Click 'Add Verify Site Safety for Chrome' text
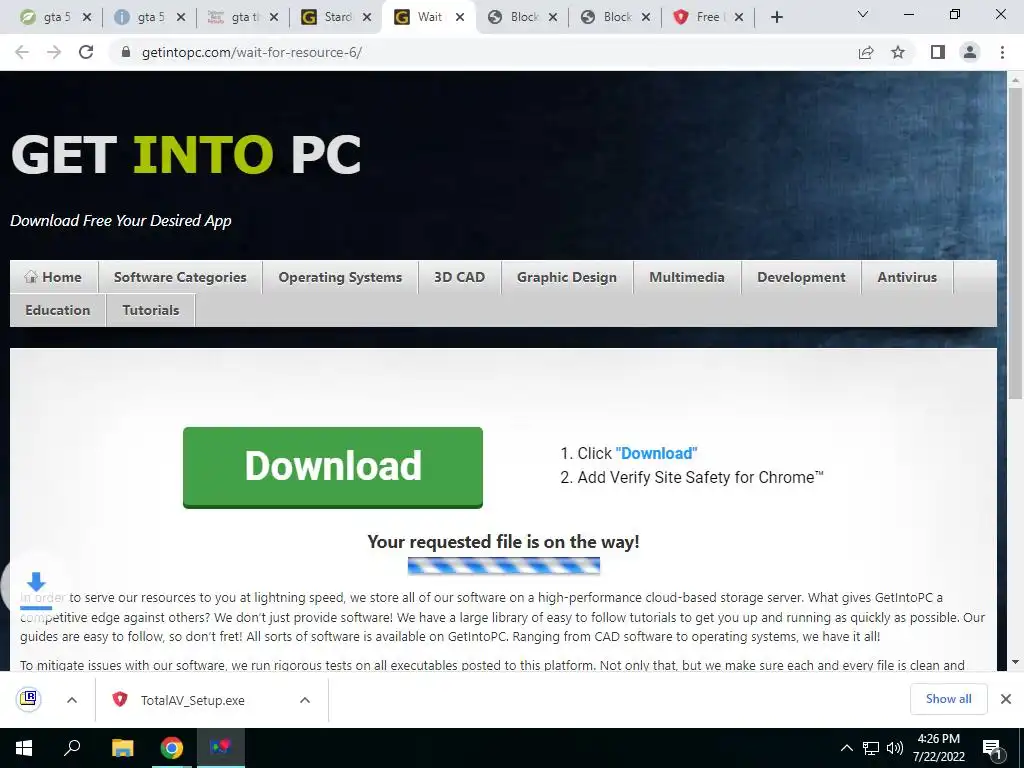The height and width of the screenshot is (768, 1024). click(x=700, y=477)
